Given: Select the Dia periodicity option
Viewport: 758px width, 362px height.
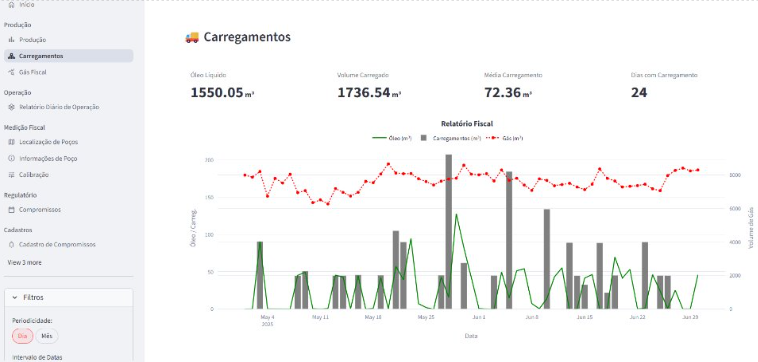Looking at the screenshot, I should click(x=23, y=336).
